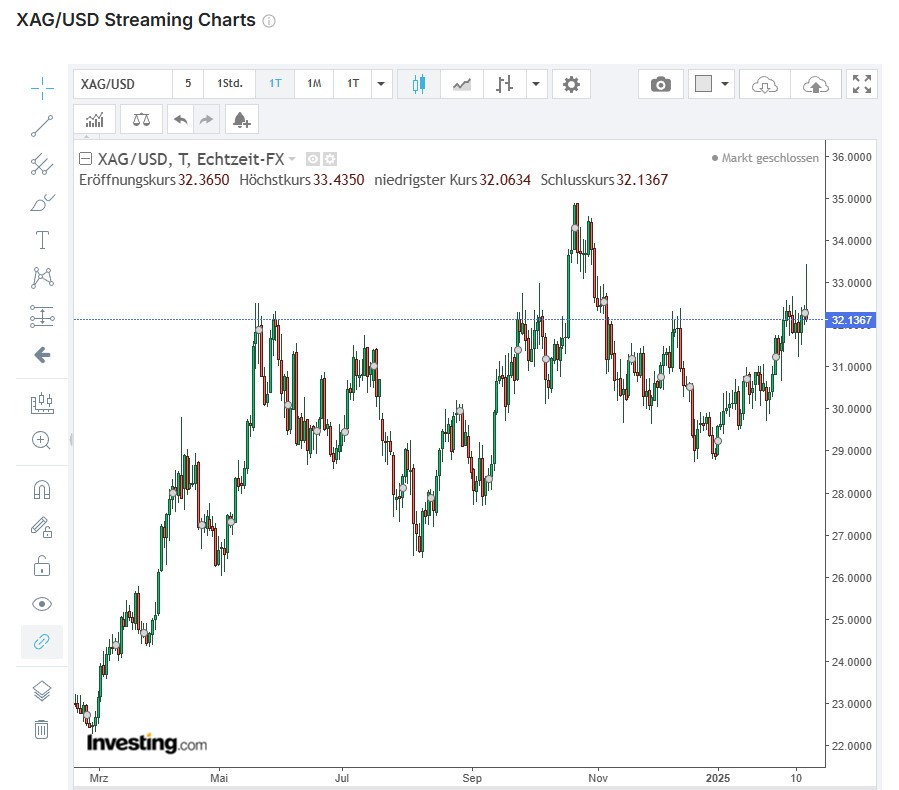Click the 2025 label on time axis
This screenshot has height=790, width=899.
tap(718, 778)
